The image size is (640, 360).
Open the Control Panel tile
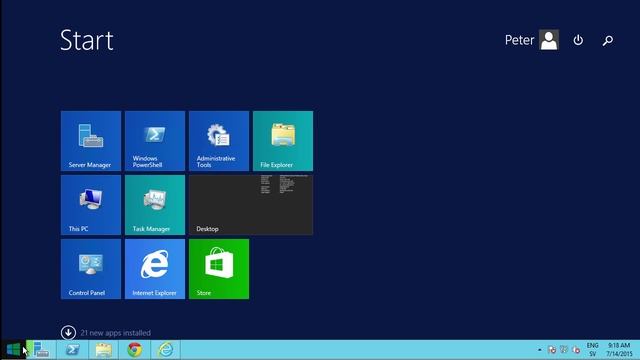click(91, 269)
